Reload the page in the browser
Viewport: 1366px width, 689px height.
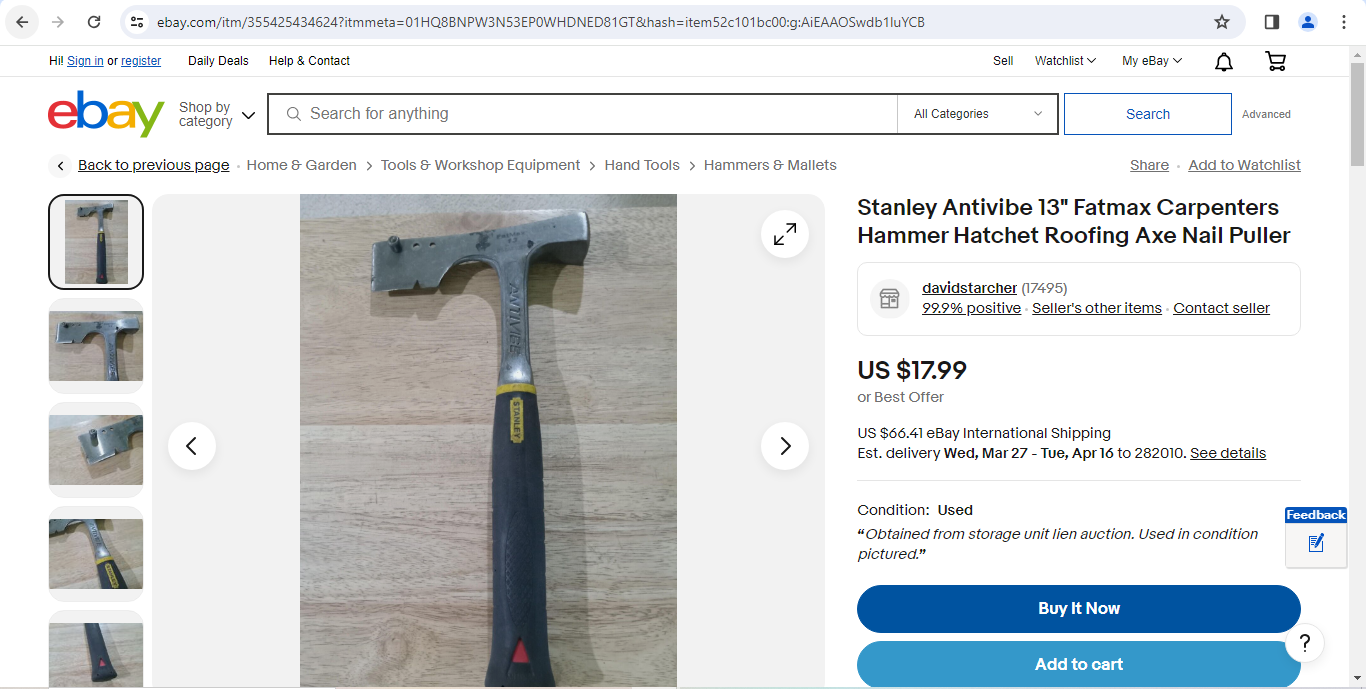pyautogui.click(x=94, y=22)
